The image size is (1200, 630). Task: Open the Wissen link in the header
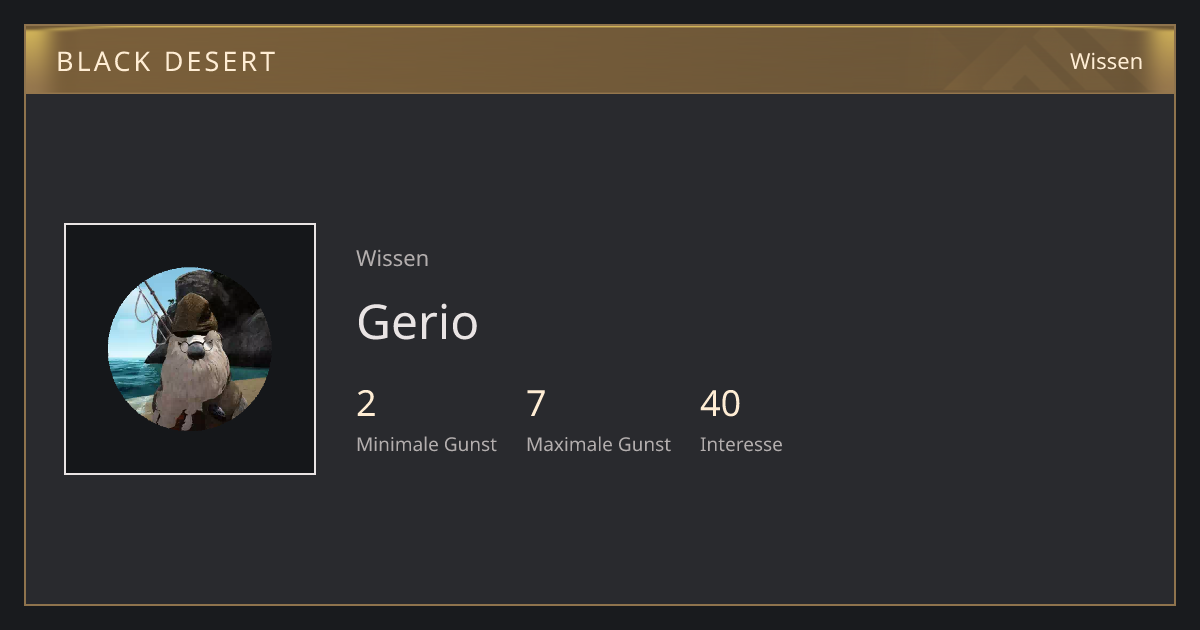[1106, 61]
